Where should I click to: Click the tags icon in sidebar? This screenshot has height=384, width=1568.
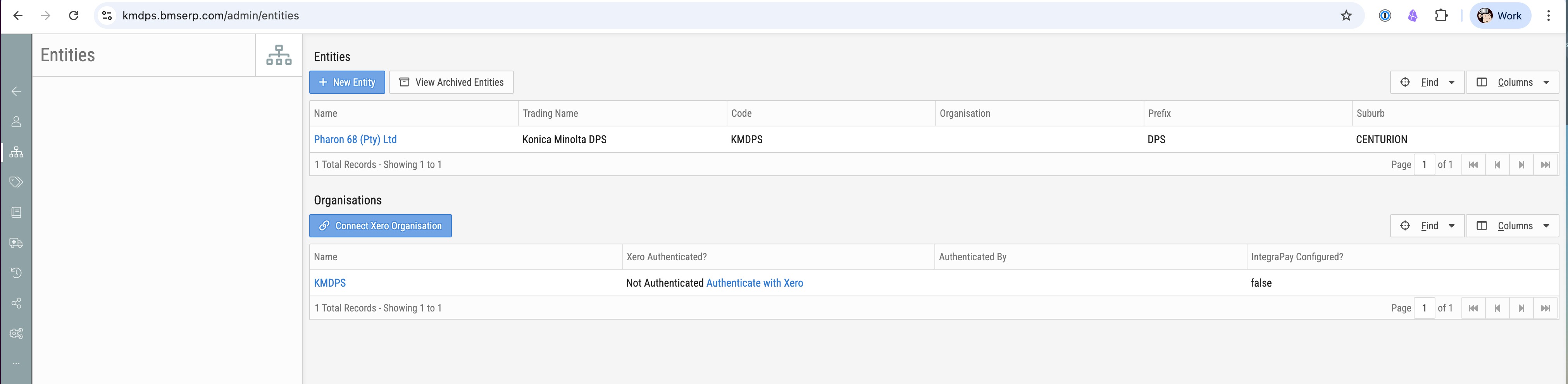[x=16, y=182]
